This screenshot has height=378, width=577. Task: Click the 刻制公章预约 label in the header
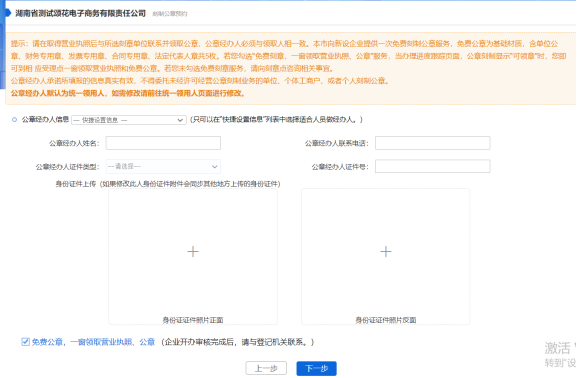click(x=170, y=14)
